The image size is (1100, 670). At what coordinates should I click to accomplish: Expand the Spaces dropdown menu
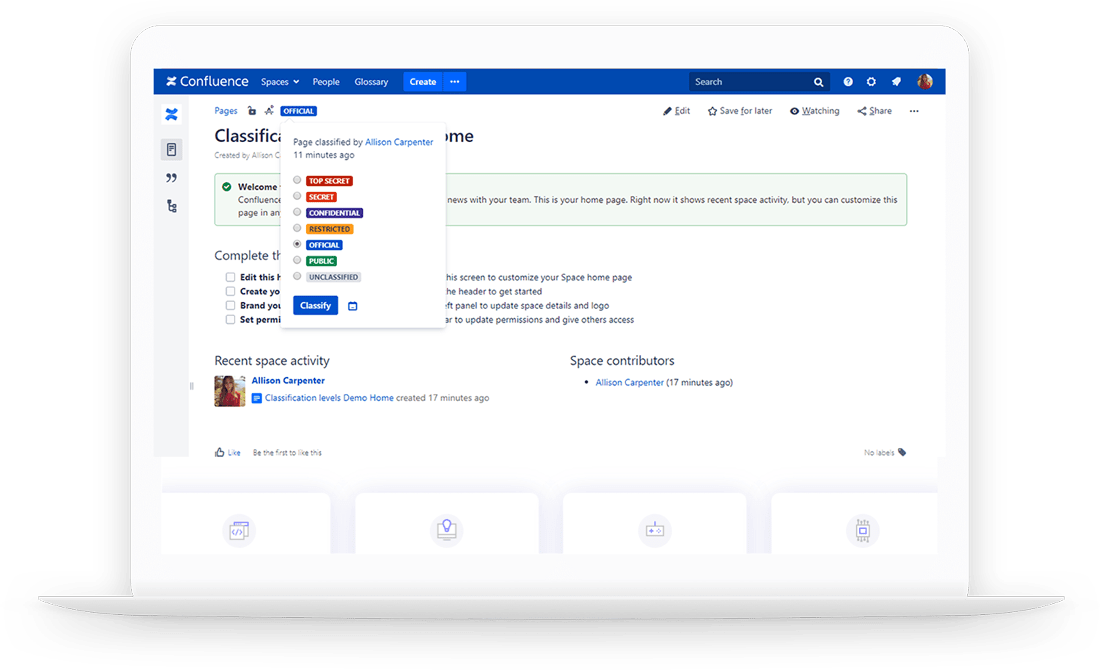[x=280, y=82]
